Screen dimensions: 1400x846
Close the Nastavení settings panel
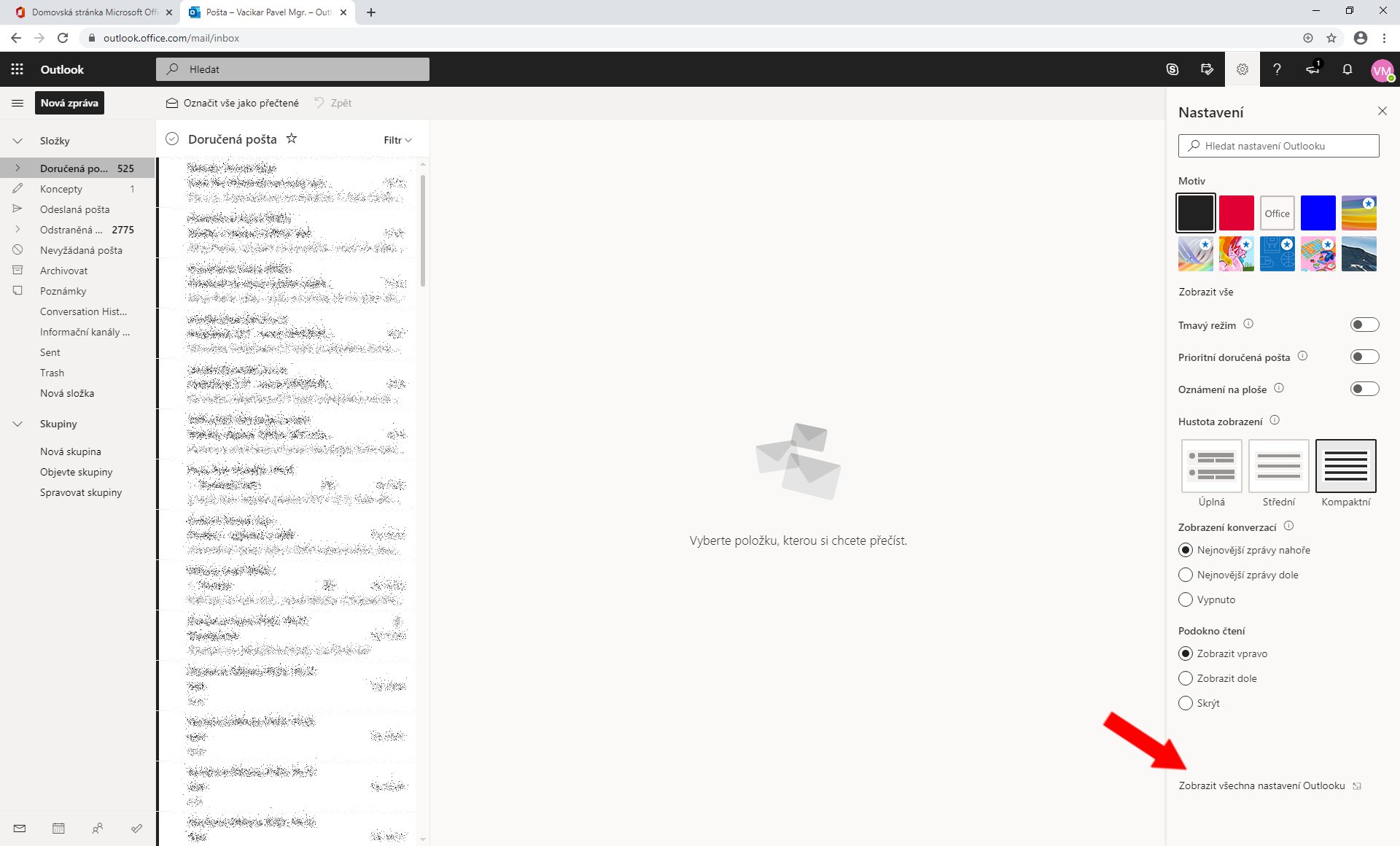tap(1382, 111)
